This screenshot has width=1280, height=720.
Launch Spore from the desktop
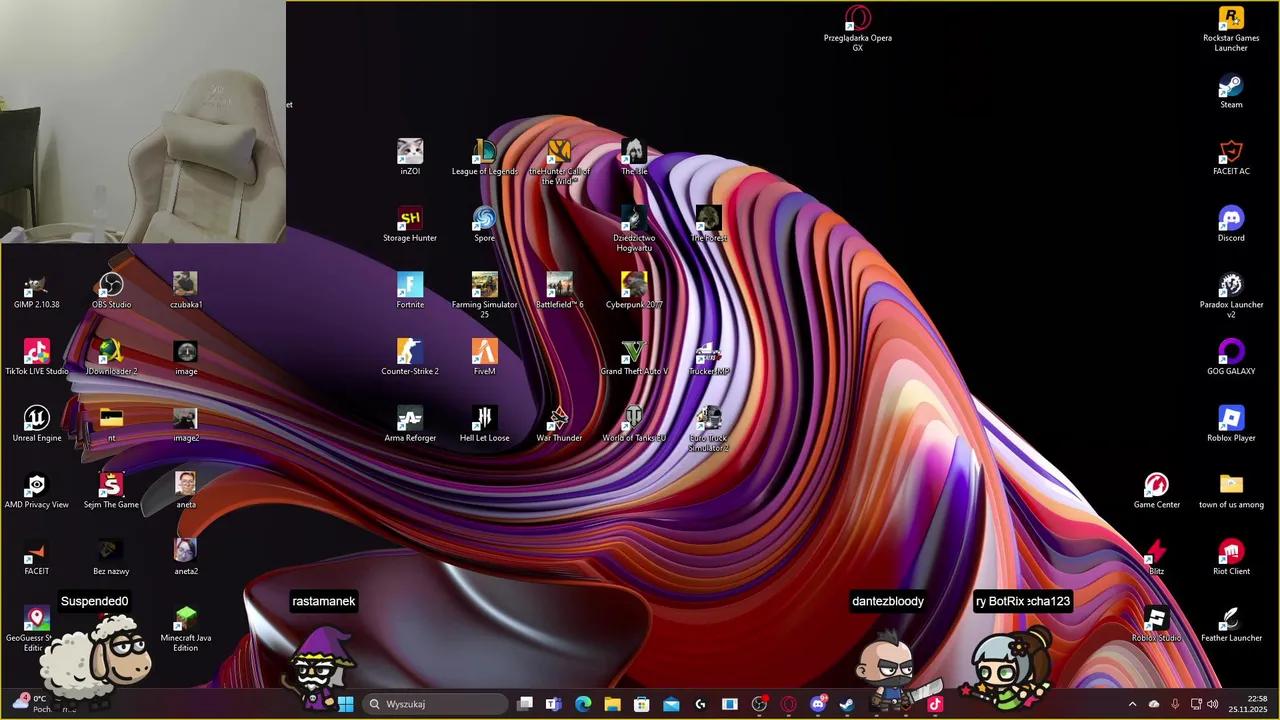pyautogui.click(x=485, y=224)
